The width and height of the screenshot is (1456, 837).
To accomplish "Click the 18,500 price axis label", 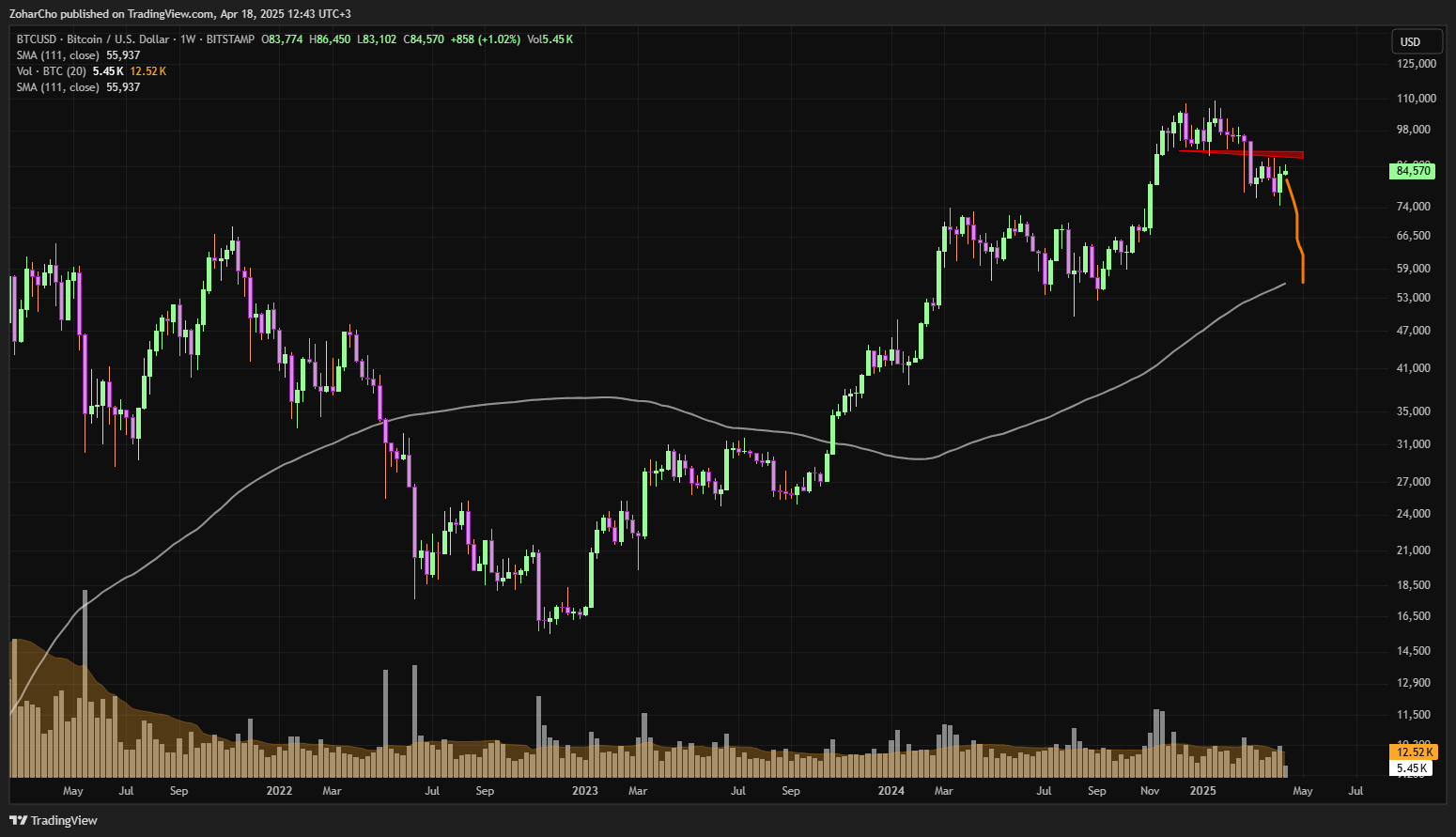I will pos(1414,585).
